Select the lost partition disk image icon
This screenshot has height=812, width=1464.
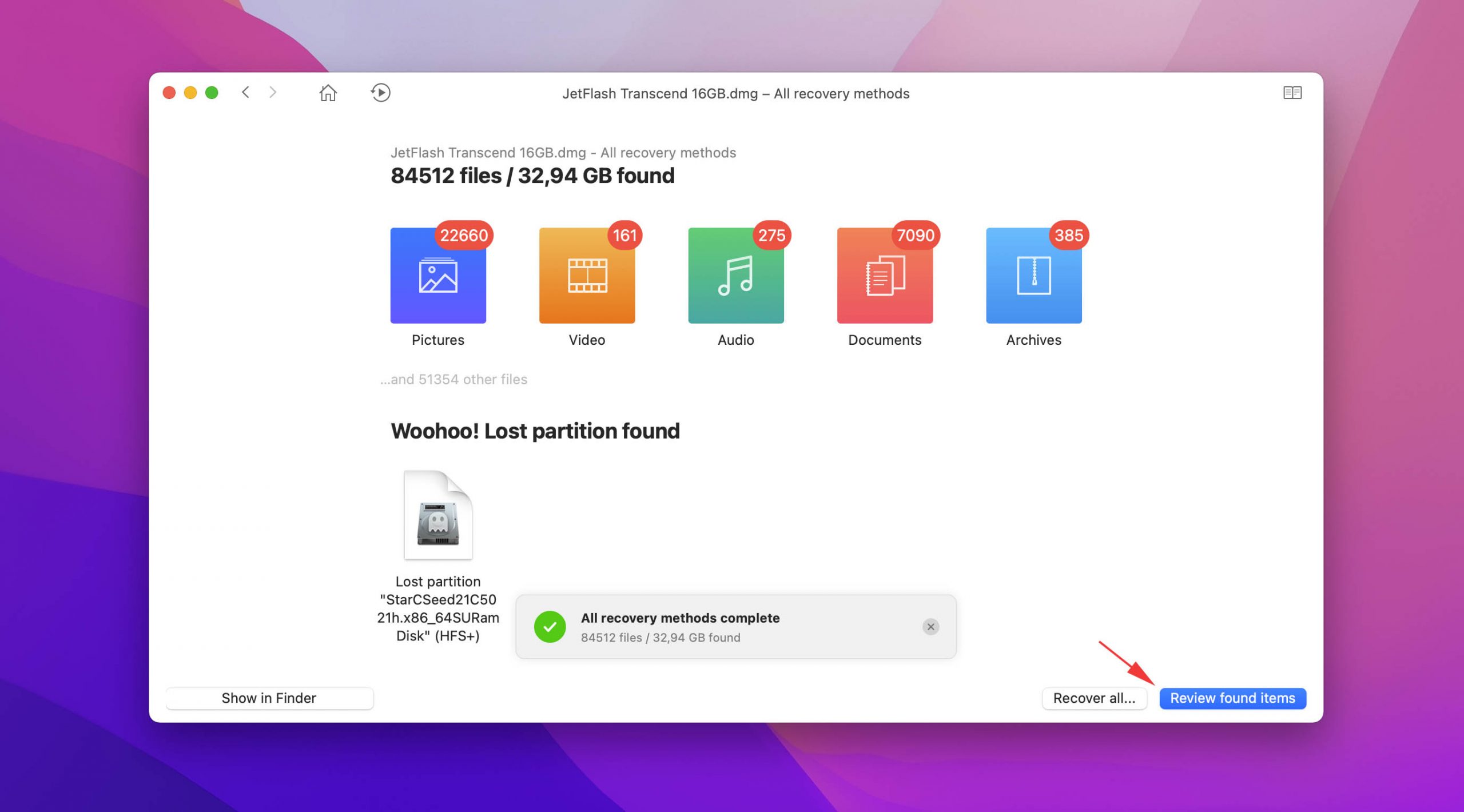tap(438, 515)
